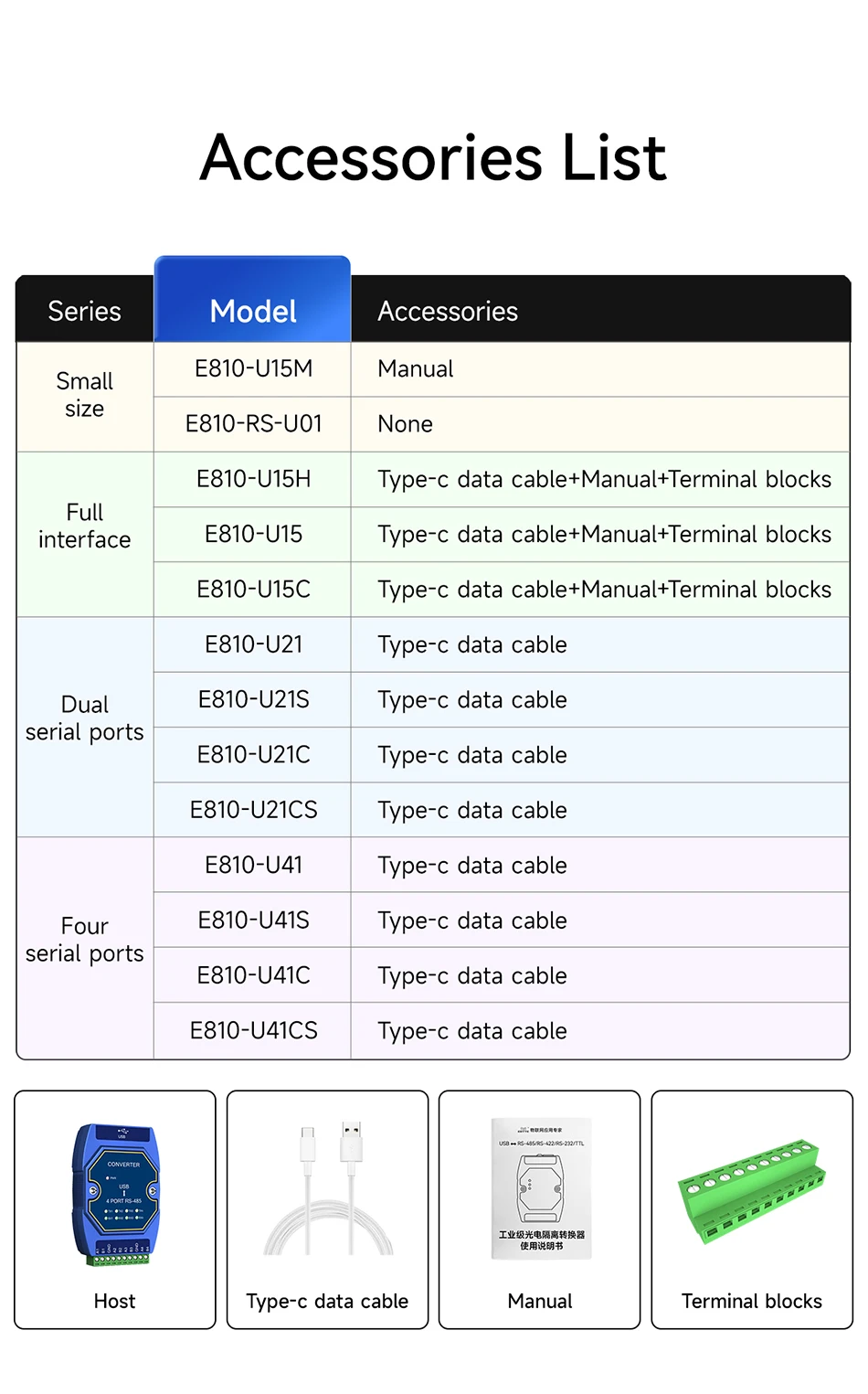Click the E810-U41CS model cell
The width and height of the screenshot is (868, 1394).
(x=253, y=1031)
